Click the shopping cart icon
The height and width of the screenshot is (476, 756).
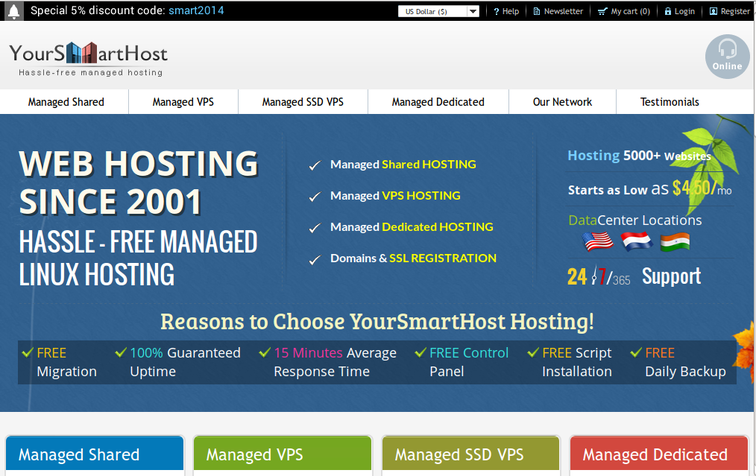click(602, 12)
